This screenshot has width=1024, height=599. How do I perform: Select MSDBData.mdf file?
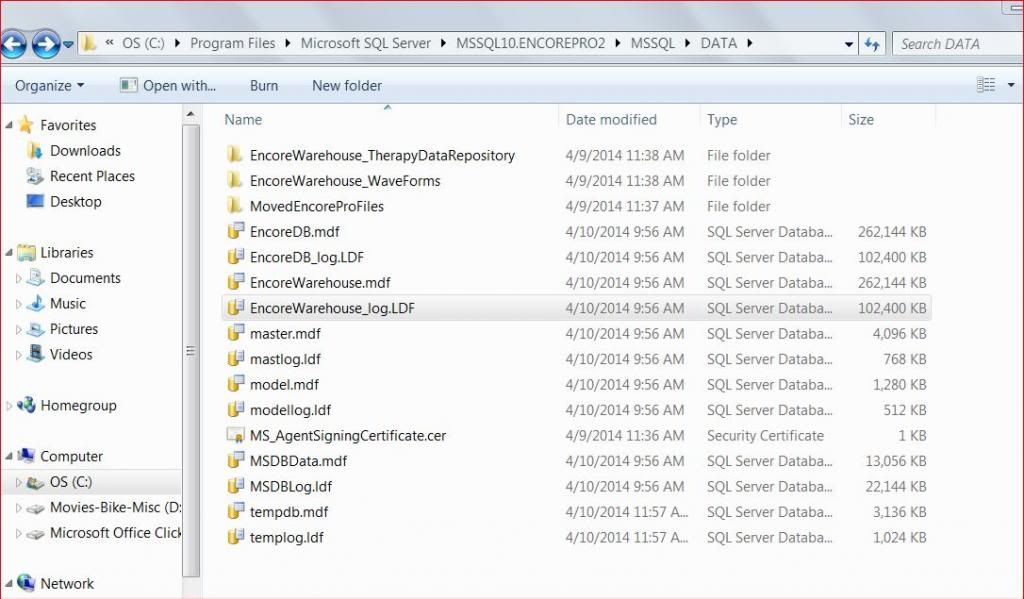[298, 461]
